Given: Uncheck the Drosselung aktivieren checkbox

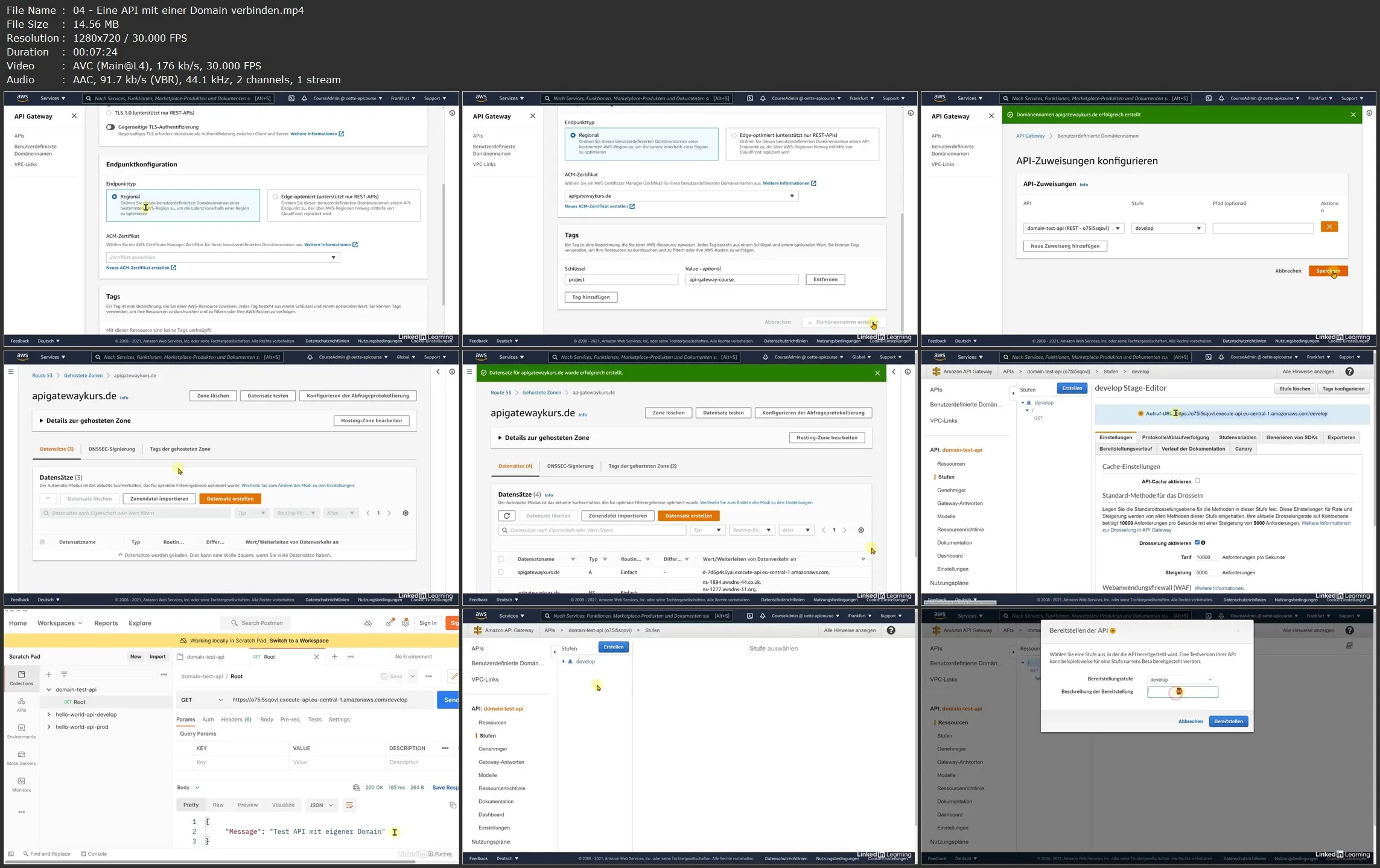Looking at the screenshot, I should [x=1197, y=542].
